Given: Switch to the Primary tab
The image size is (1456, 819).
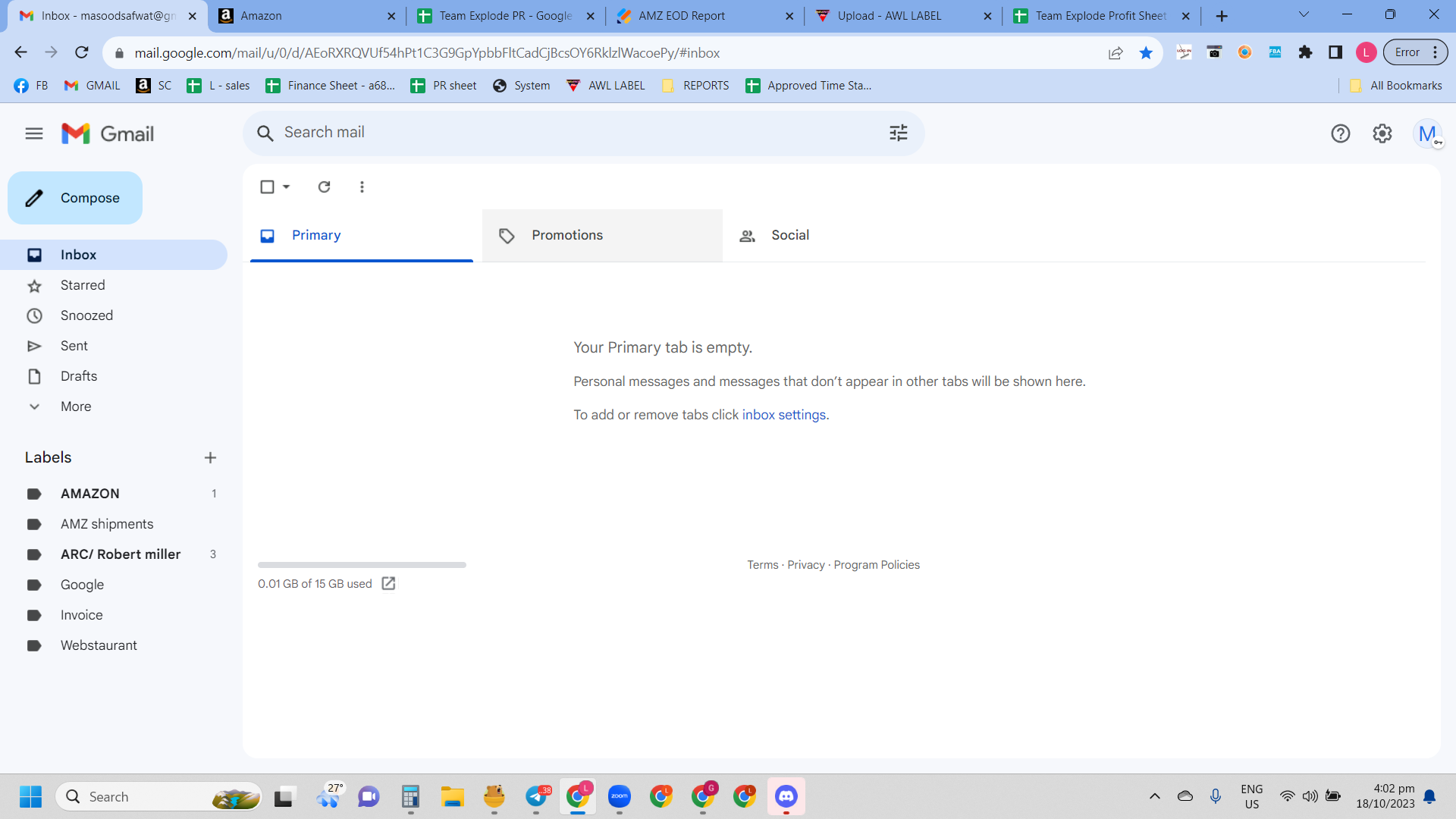Looking at the screenshot, I should click(x=362, y=236).
